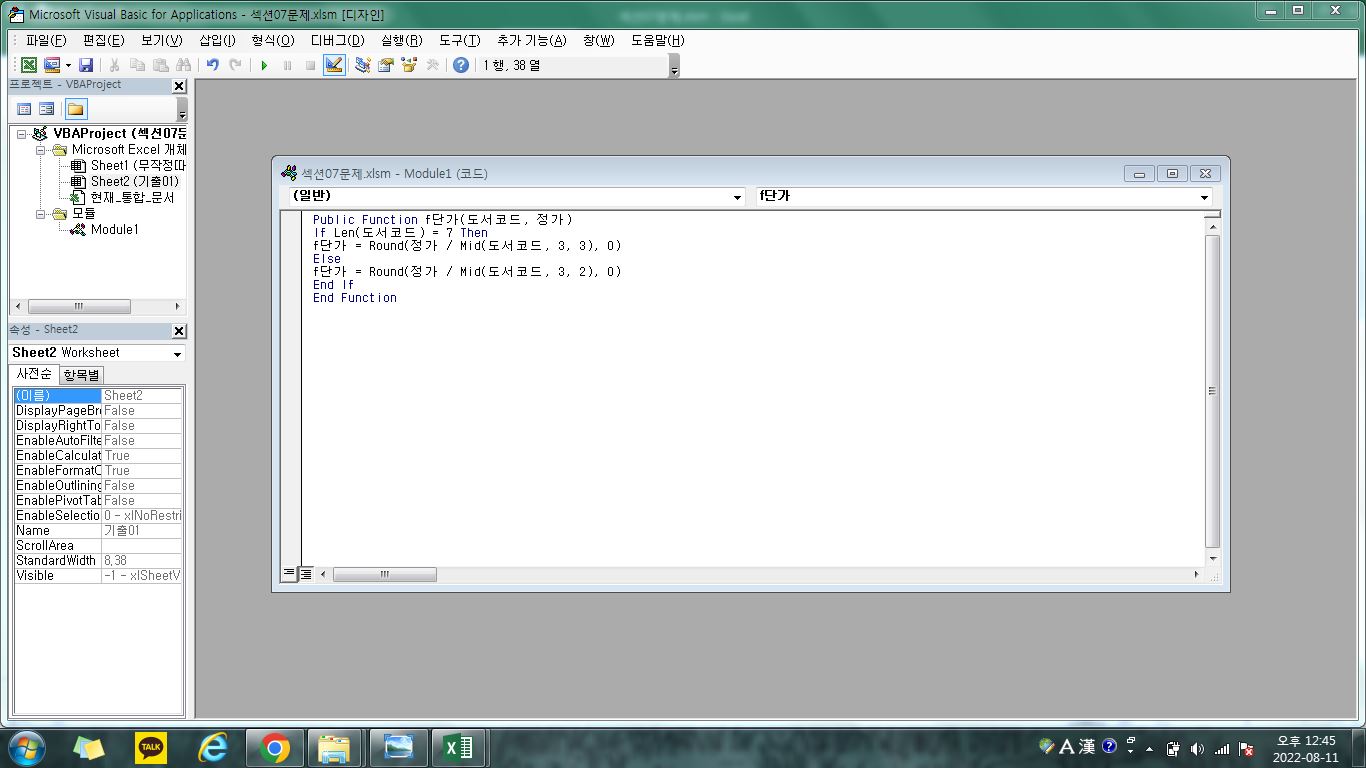Click the blue Help question mark icon
This screenshot has height=768, width=1366.
460,65
